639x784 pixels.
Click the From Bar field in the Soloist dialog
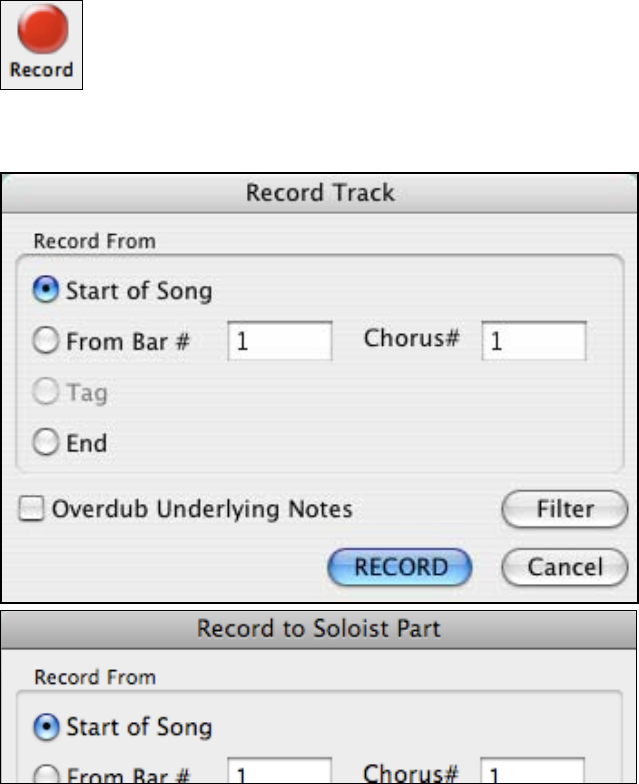coord(280,775)
